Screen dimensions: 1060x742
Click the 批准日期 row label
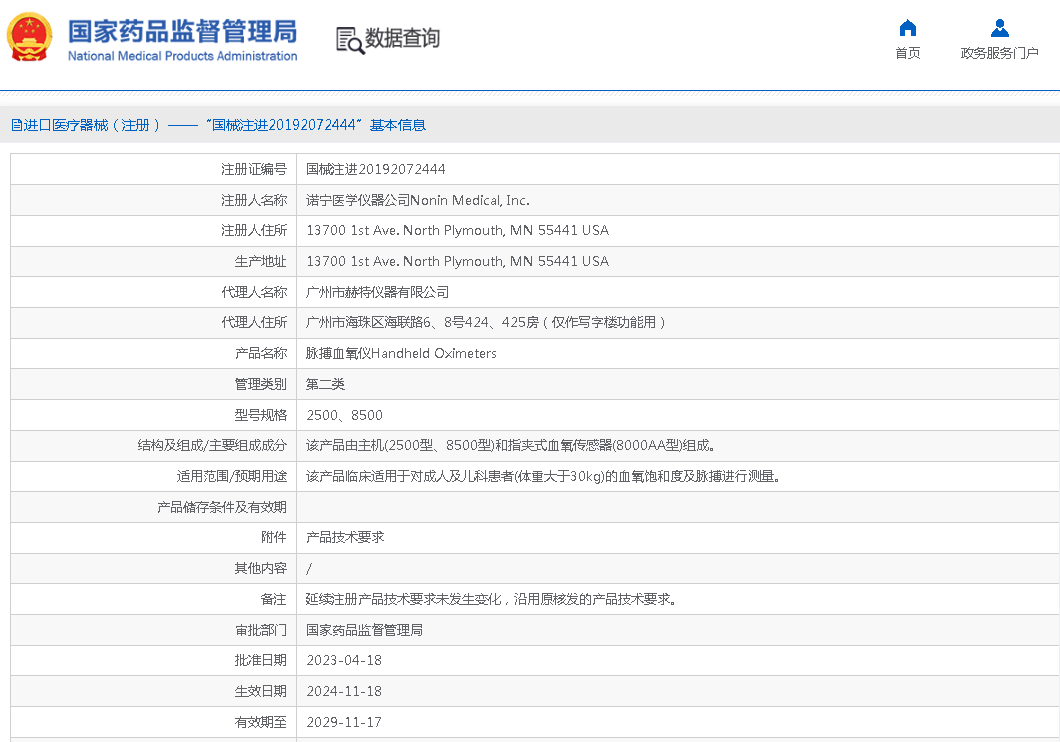click(260, 660)
